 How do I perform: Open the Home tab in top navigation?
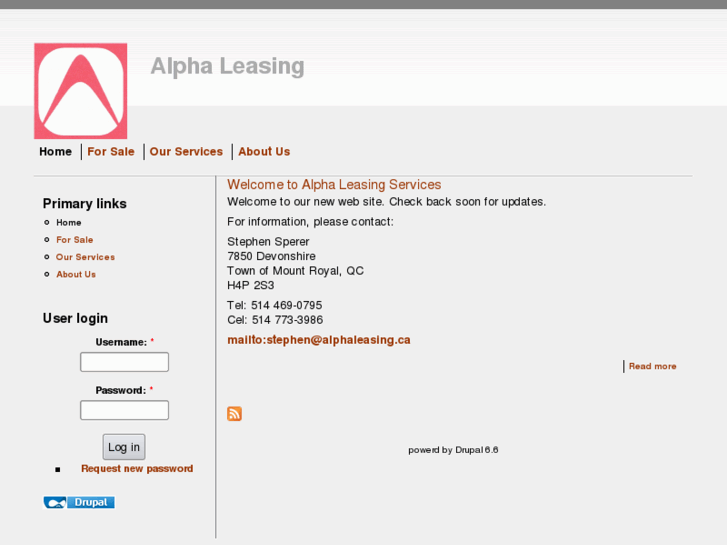coord(55,152)
